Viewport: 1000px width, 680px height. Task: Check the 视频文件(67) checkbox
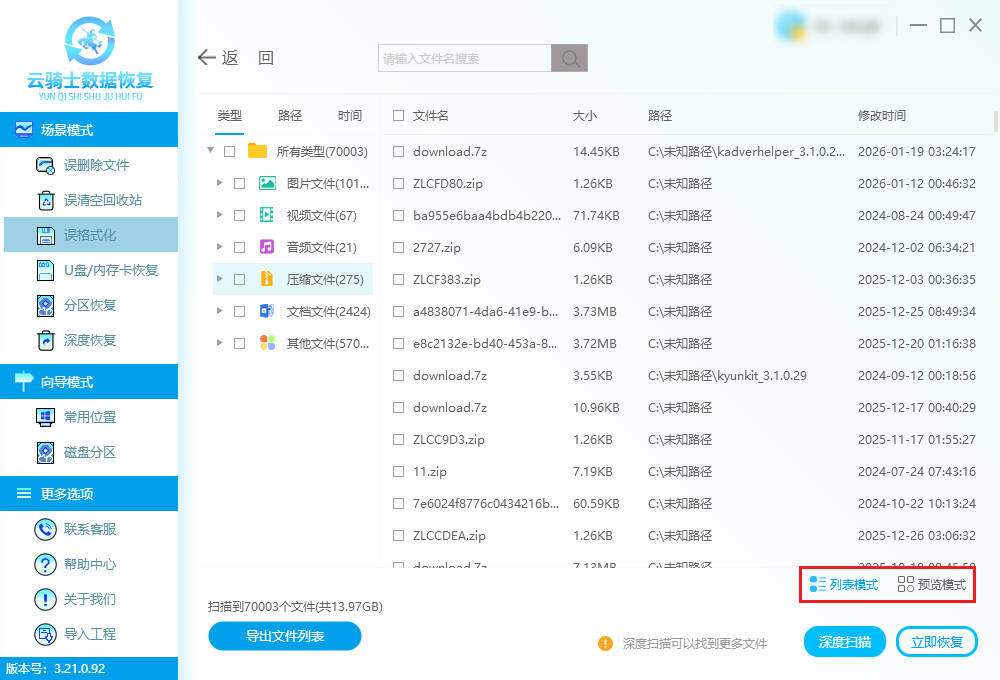pos(240,216)
